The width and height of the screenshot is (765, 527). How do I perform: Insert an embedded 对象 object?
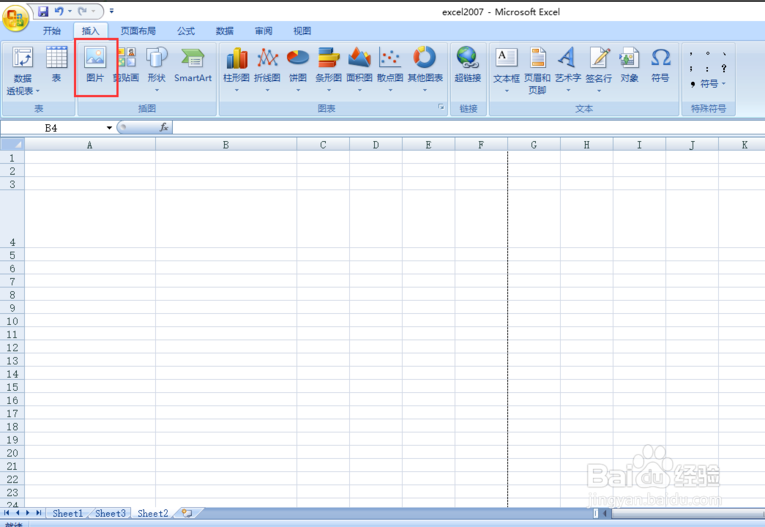point(629,66)
